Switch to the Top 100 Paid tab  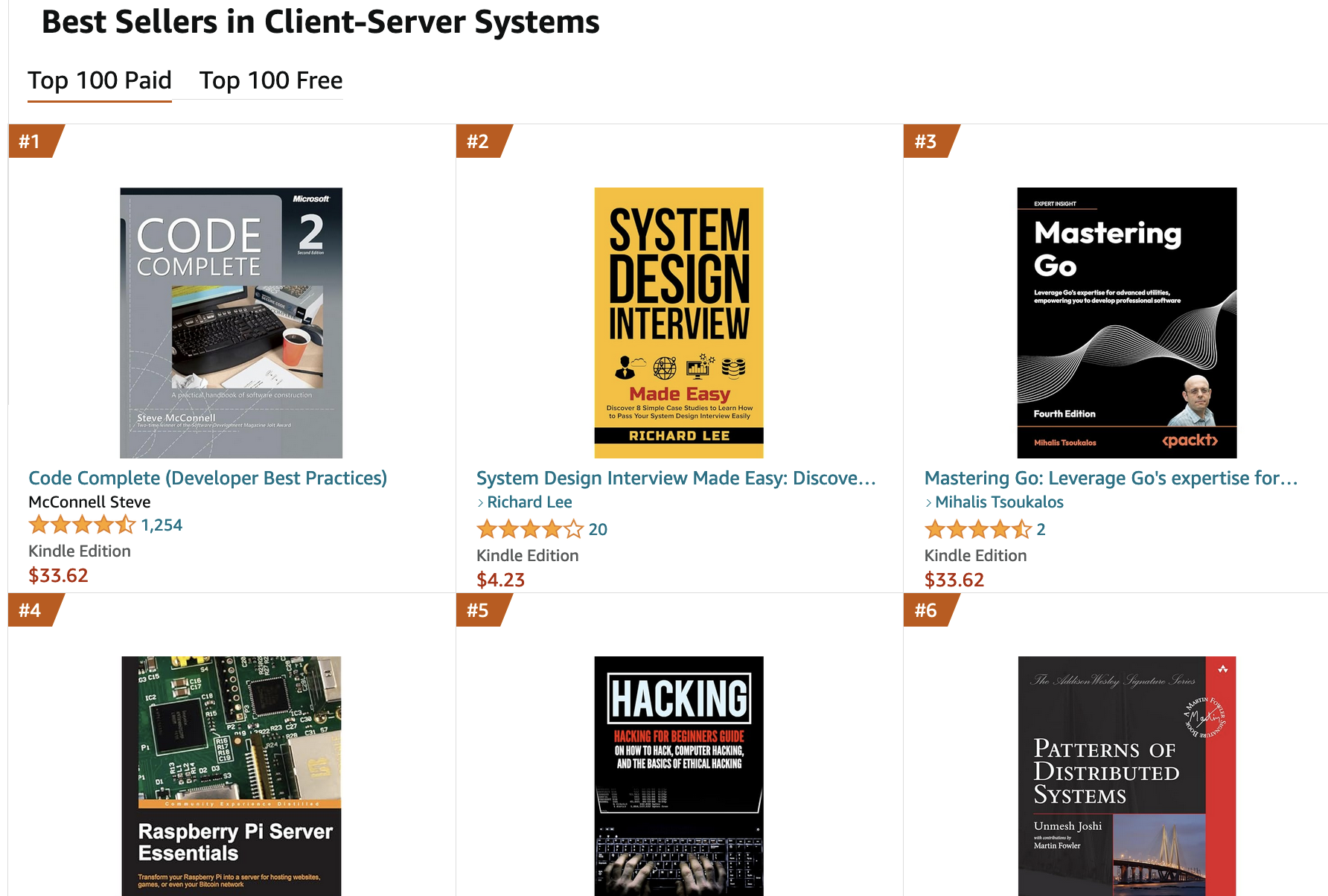click(100, 80)
